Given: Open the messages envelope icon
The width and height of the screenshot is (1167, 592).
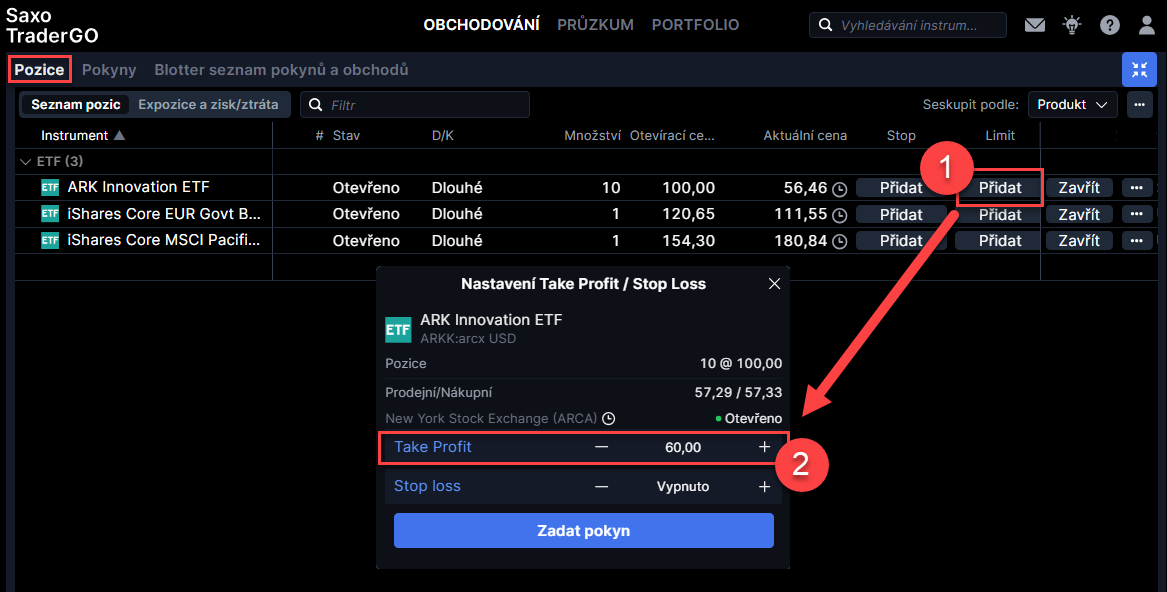Looking at the screenshot, I should [1035, 25].
